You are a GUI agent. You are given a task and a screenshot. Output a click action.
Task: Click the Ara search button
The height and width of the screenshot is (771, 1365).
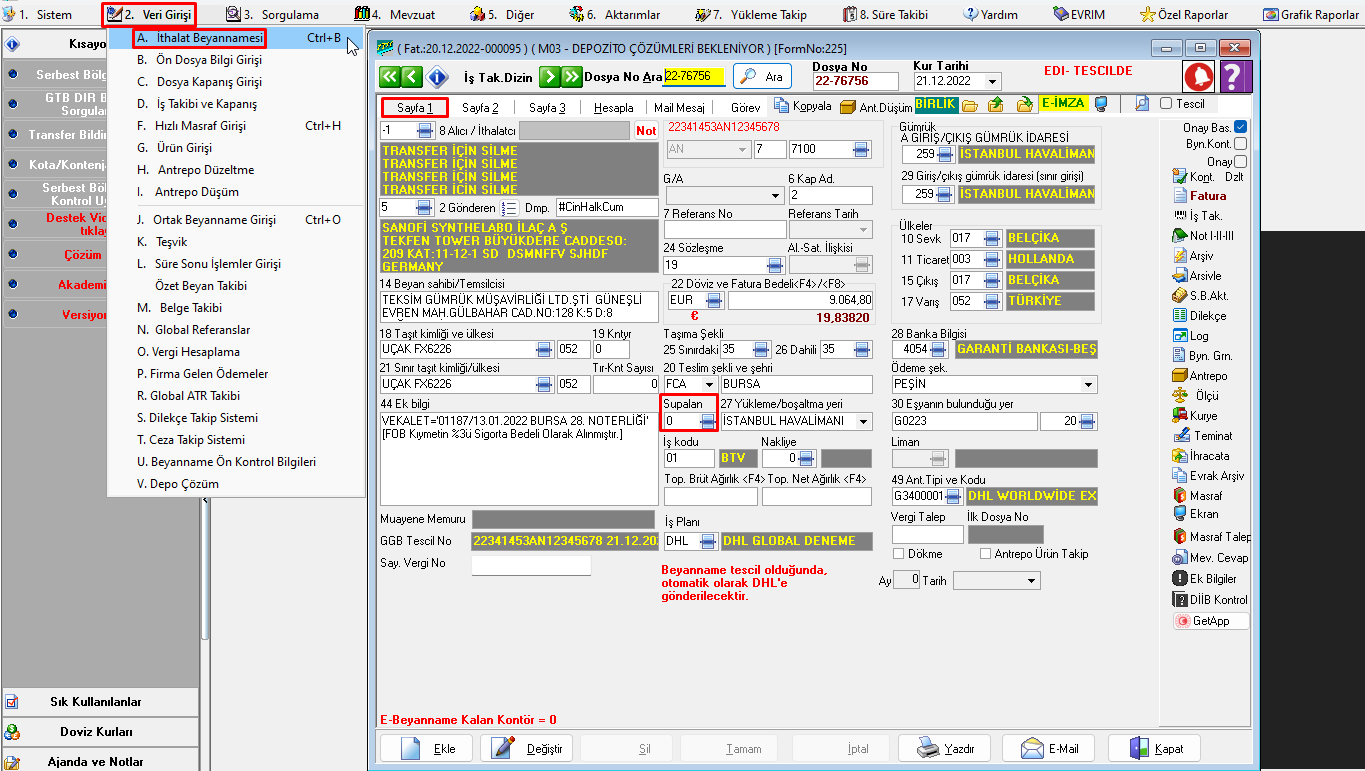tap(762, 77)
